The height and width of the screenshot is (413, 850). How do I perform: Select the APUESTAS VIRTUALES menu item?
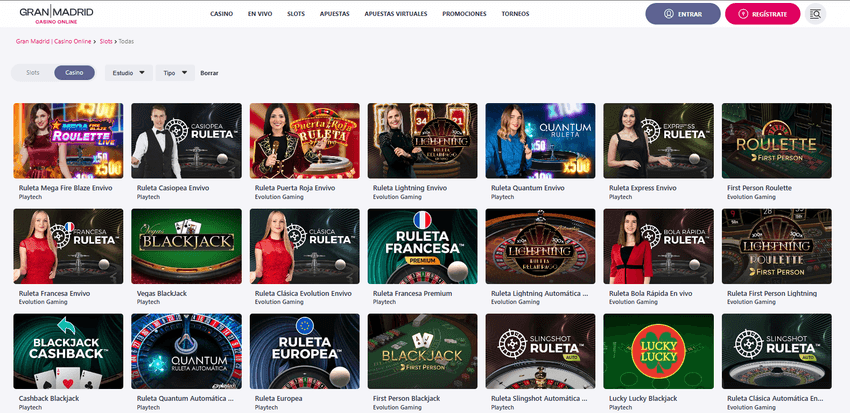click(396, 14)
